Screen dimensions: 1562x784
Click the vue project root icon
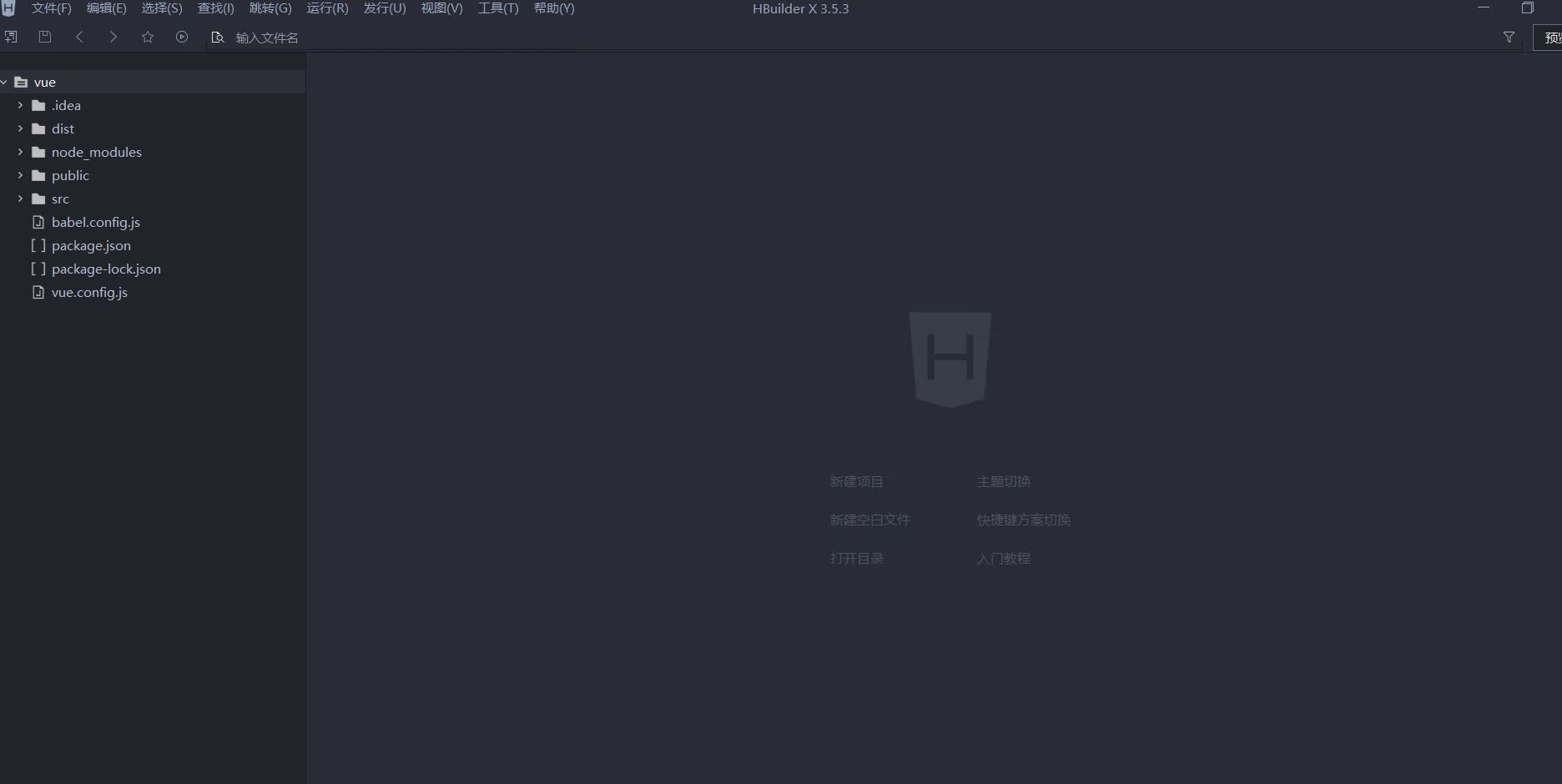point(22,83)
